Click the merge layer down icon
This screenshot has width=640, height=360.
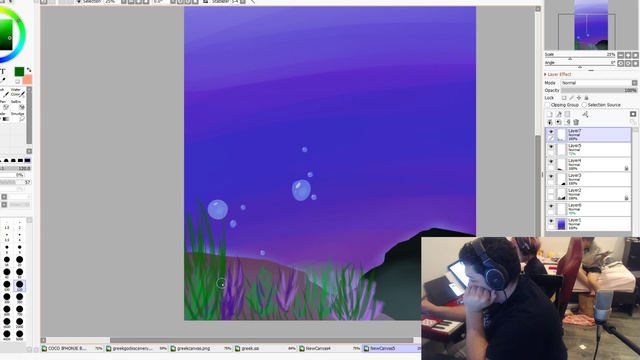click(x=558, y=122)
